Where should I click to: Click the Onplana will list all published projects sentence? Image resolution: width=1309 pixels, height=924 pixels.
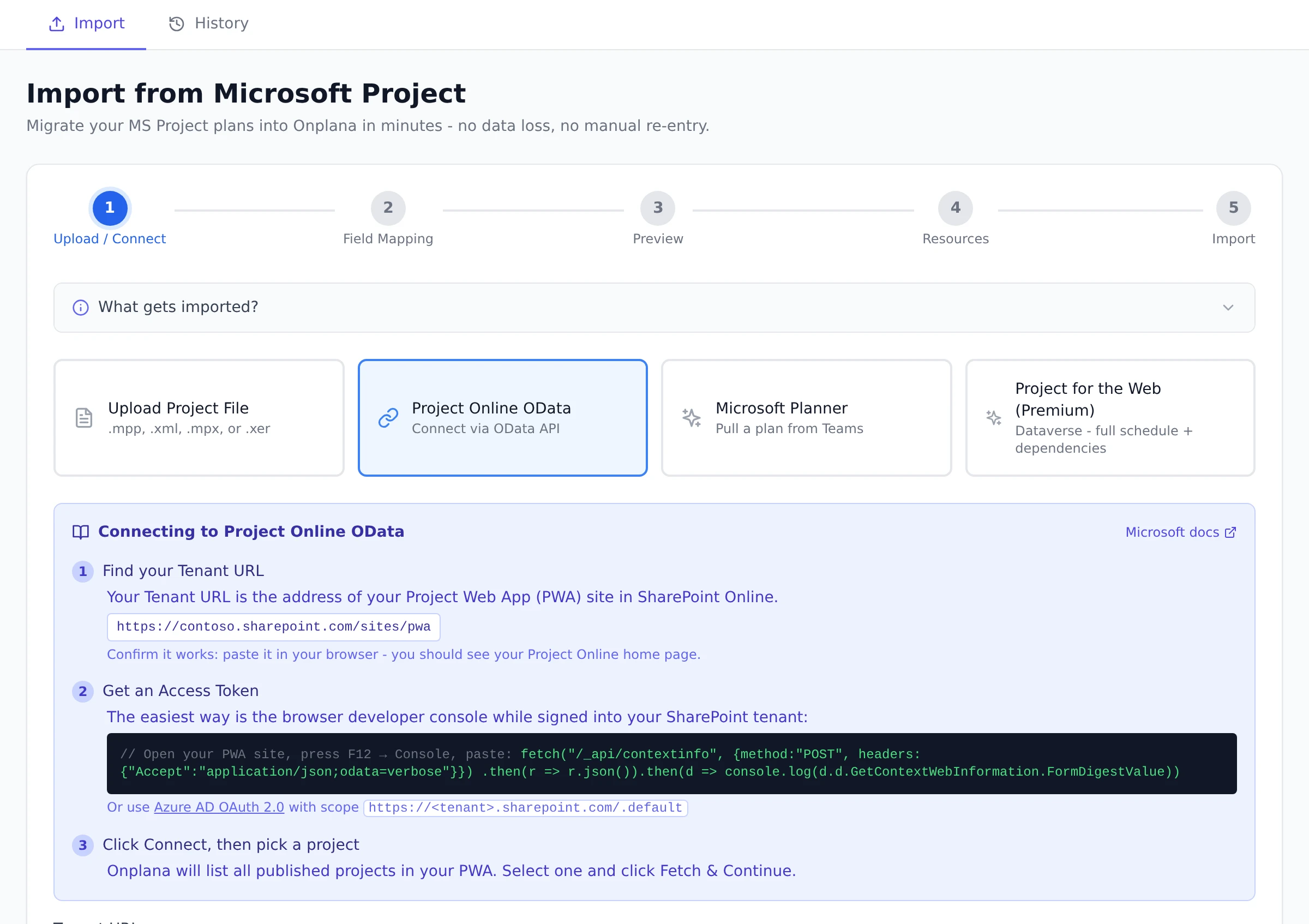point(451,871)
